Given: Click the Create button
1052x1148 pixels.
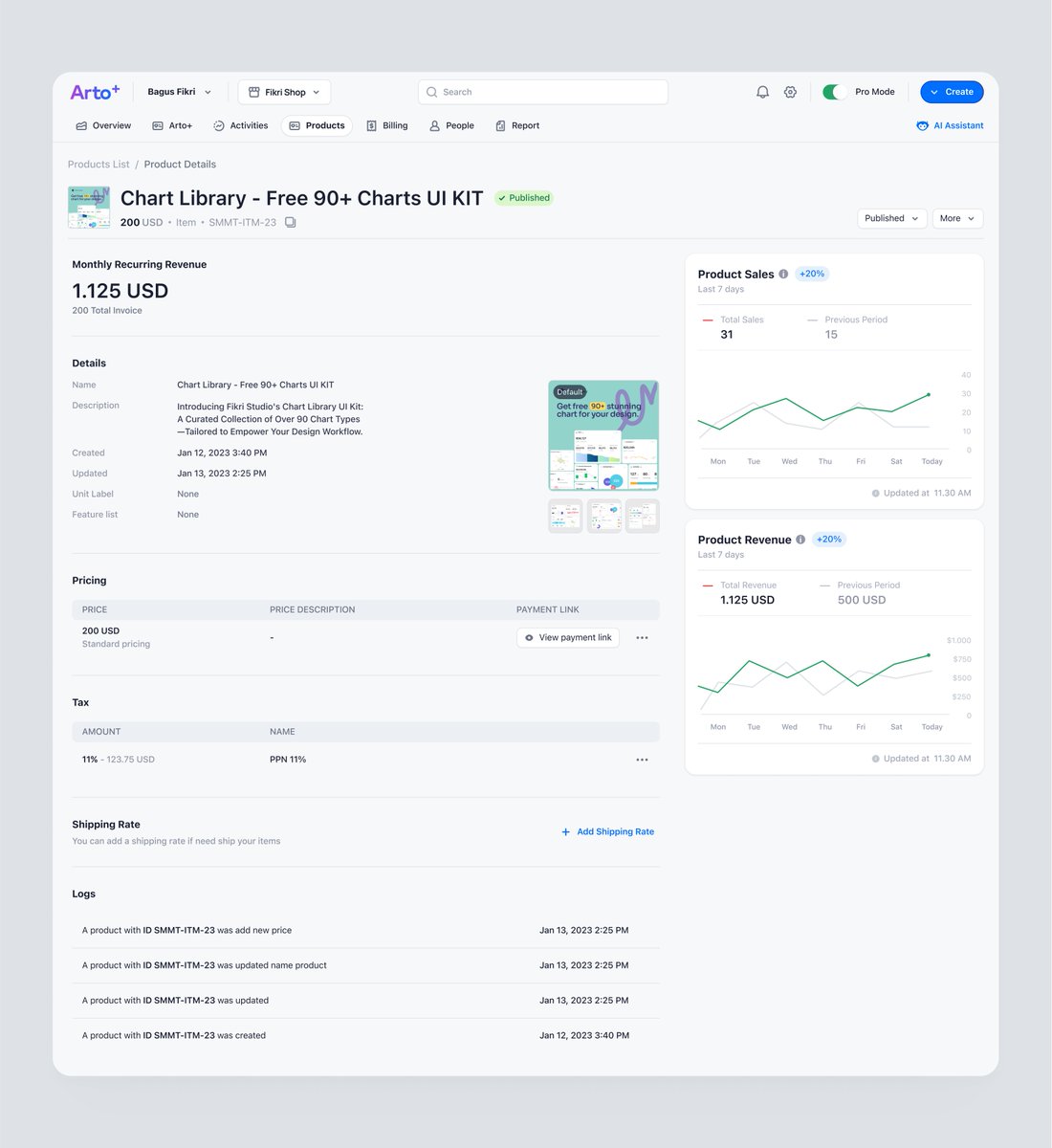Looking at the screenshot, I should pyautogui.click(x=952, y=92).
